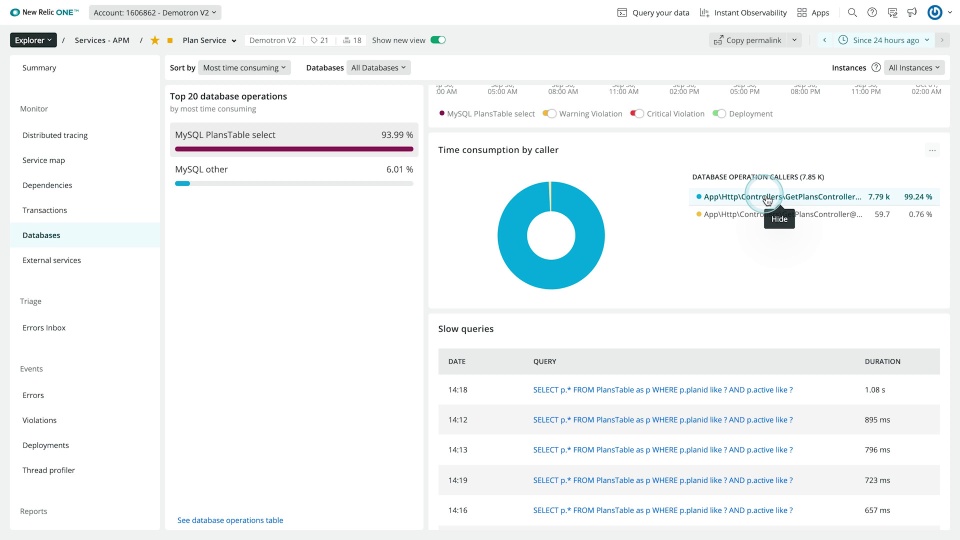Click See database operations table link

coord(230,520)
